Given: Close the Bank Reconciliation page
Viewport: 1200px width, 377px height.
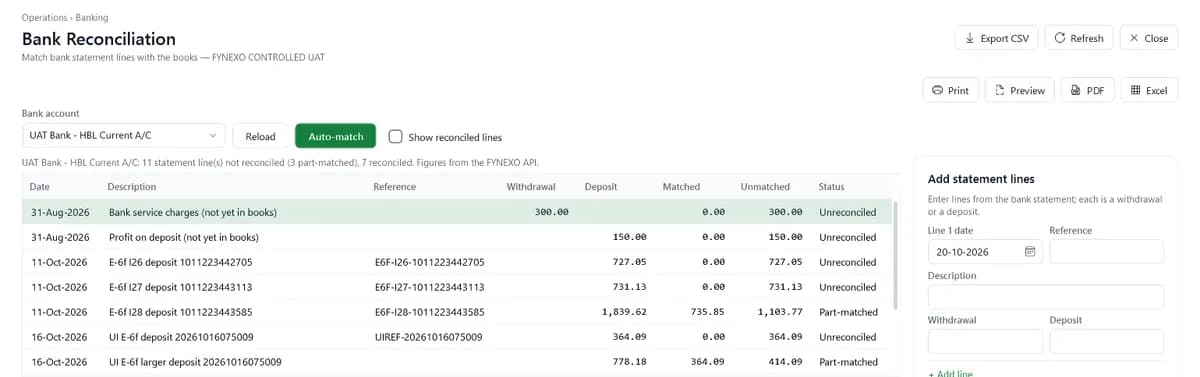Looking at the screenshot, I should tap(1148, 38).
